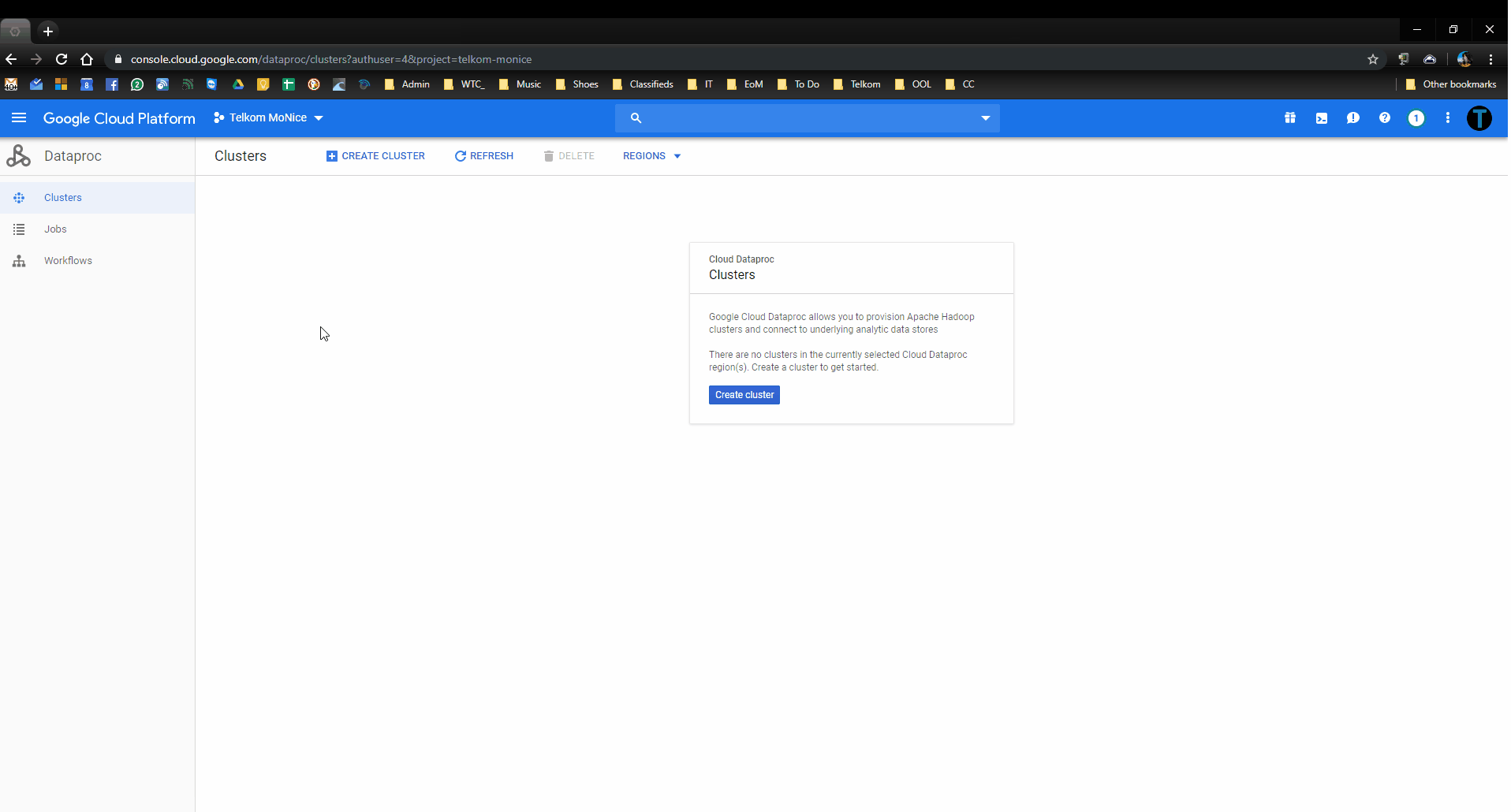Open the WTC_ bookmarks folder
This screenshot has height=812, width=1511.
[464, 84]
